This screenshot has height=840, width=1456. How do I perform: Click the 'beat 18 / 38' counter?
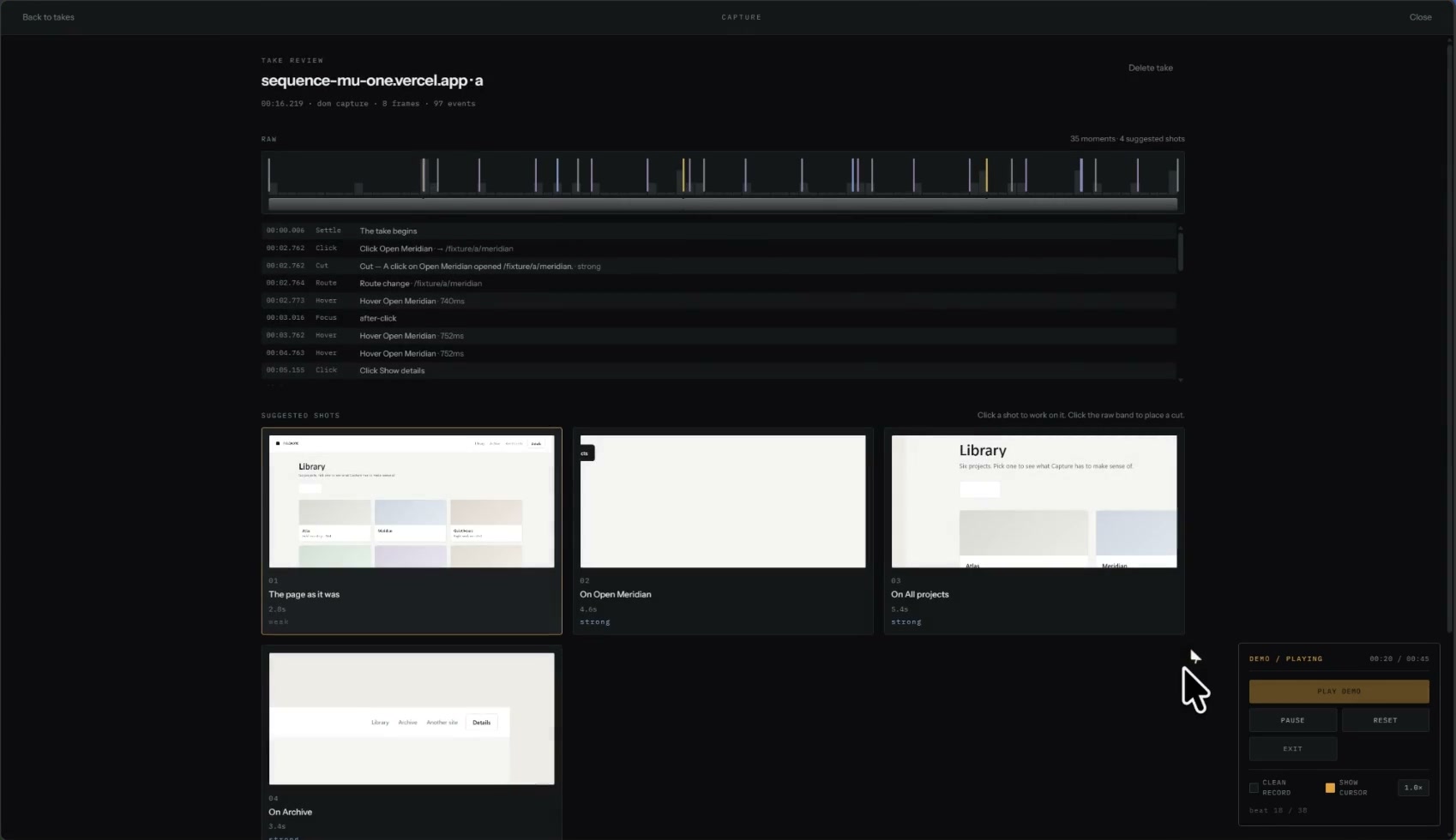click(x=1278, y=810)
